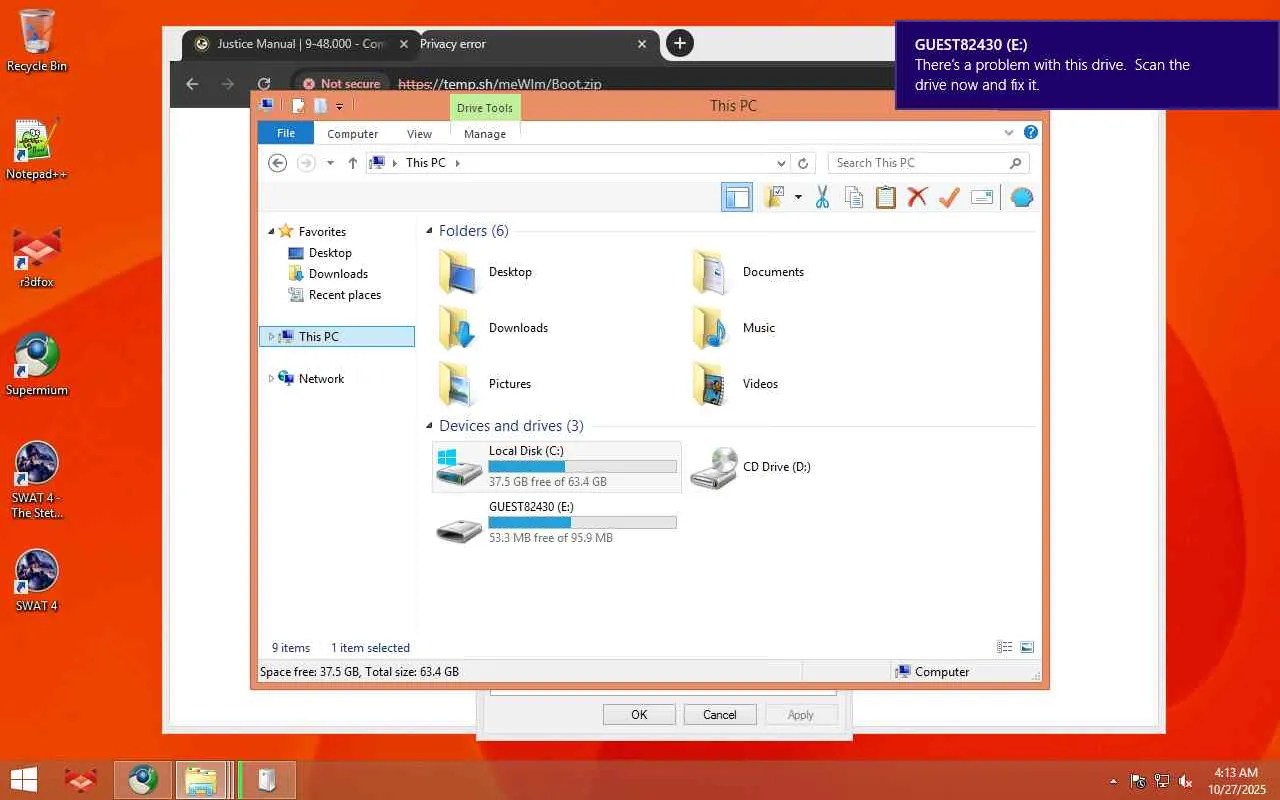Click the blue shell icon in toolbar

1021,198
